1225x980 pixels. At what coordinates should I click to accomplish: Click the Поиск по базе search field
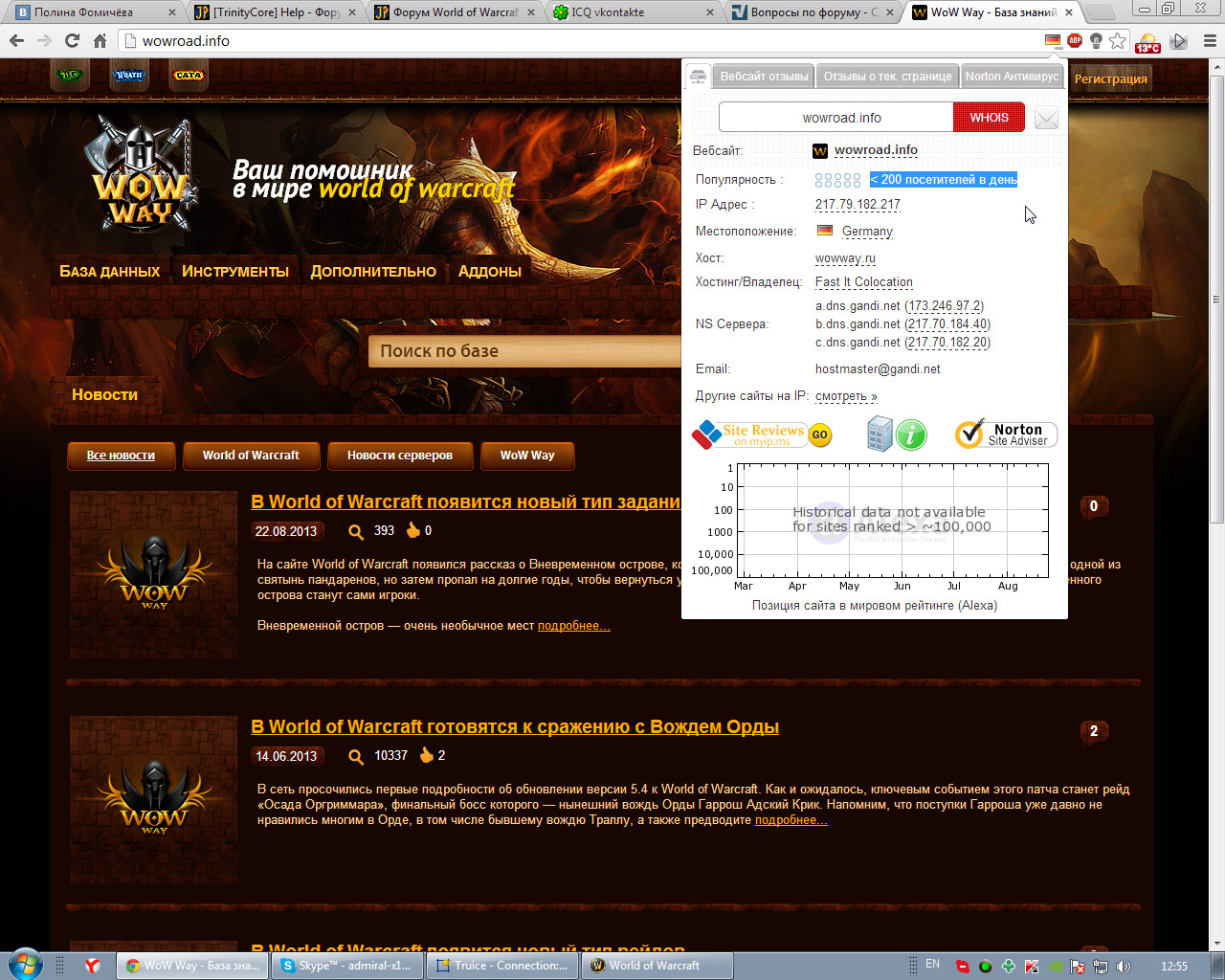click(x=525, y=351)
